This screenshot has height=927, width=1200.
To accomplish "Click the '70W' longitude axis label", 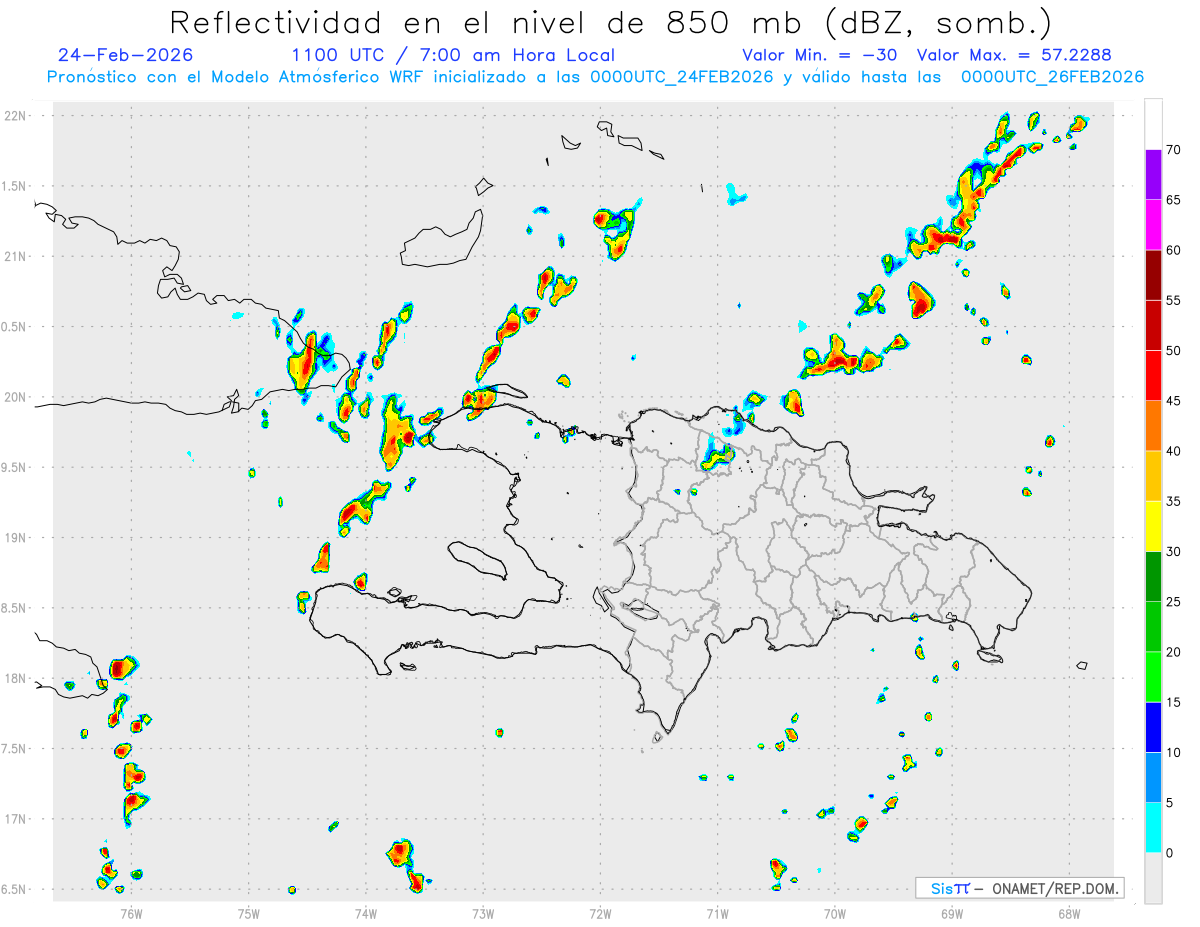I will pyautogui.click(x=835, y=913).
